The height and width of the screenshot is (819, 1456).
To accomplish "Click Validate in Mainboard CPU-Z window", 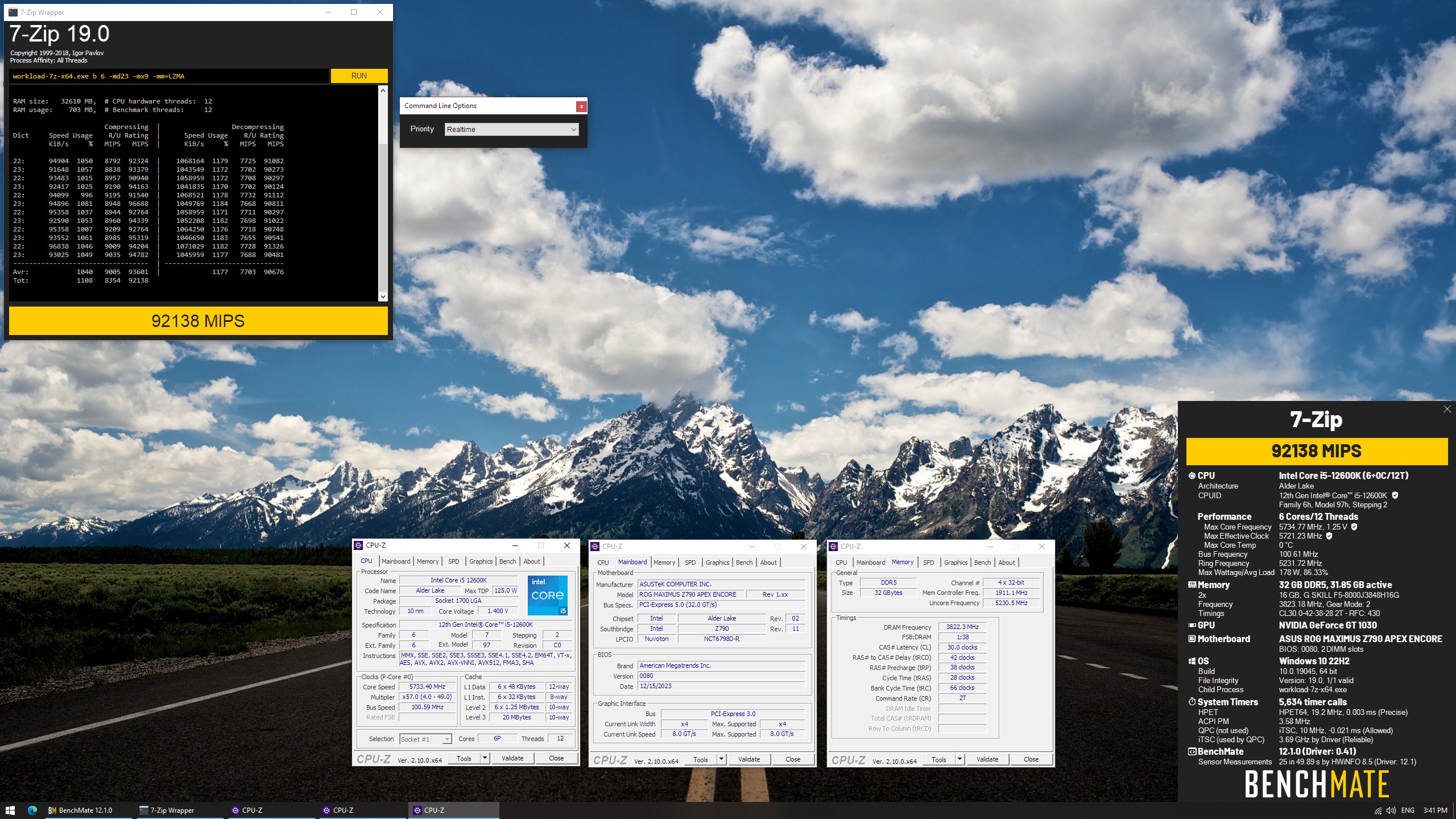I will pos(749,759).
